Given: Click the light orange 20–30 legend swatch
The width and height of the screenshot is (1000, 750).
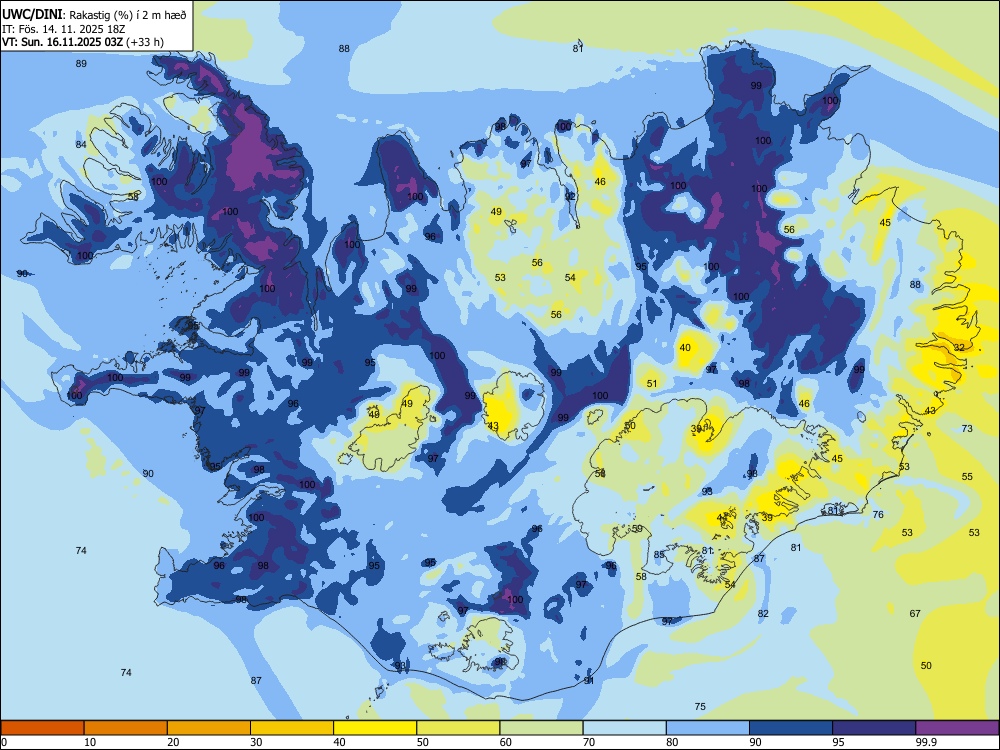Looking at the screenshot, I should pos(209,728).
